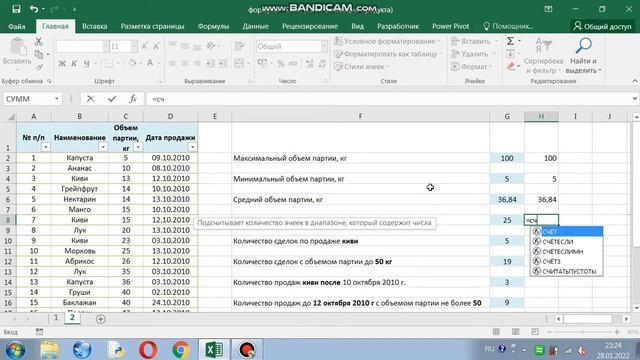This screenshot has width=640, height=360.
Task: Switch to the Вид tab
Action: pyautogui.click(x=357, y=27)
